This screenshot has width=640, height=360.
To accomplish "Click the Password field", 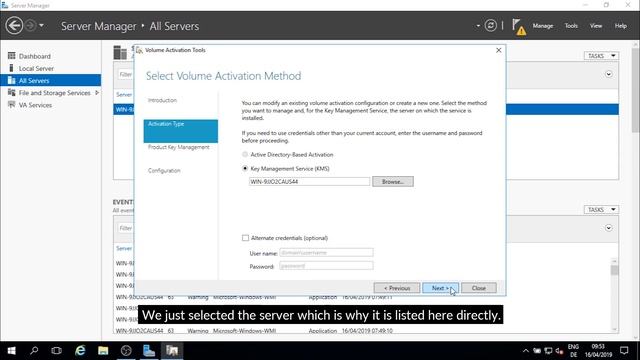I will (x=326, y=266).
